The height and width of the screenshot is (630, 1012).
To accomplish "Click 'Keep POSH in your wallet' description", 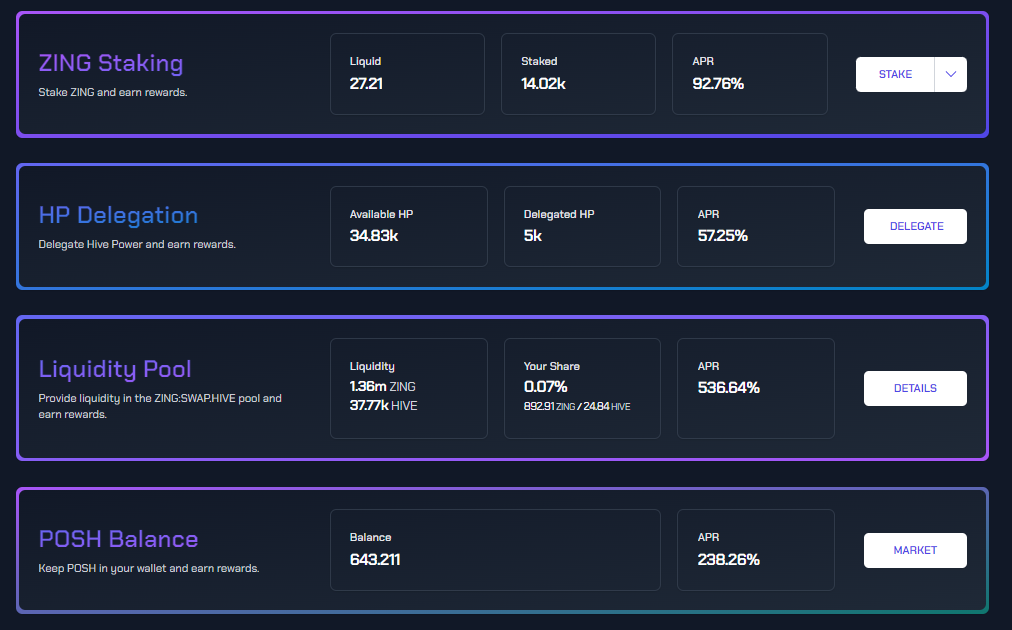I will coord(148,569).
